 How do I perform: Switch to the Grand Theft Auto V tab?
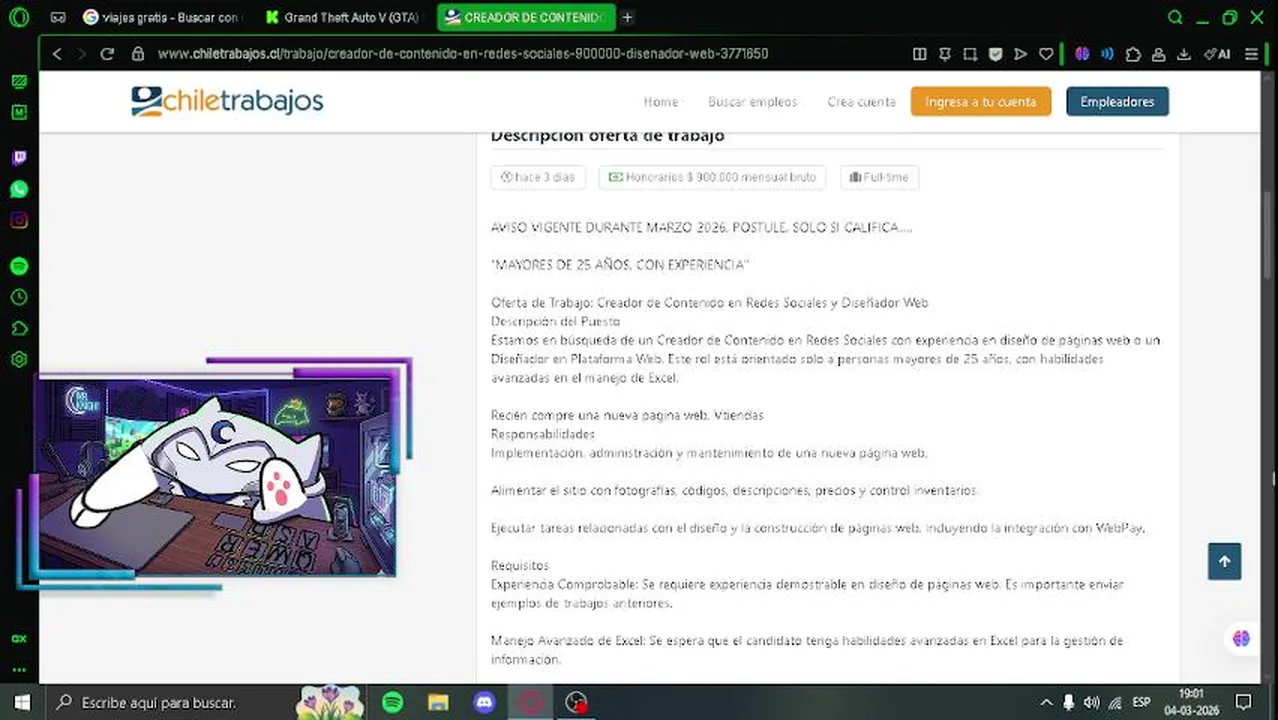click(343, 17)
